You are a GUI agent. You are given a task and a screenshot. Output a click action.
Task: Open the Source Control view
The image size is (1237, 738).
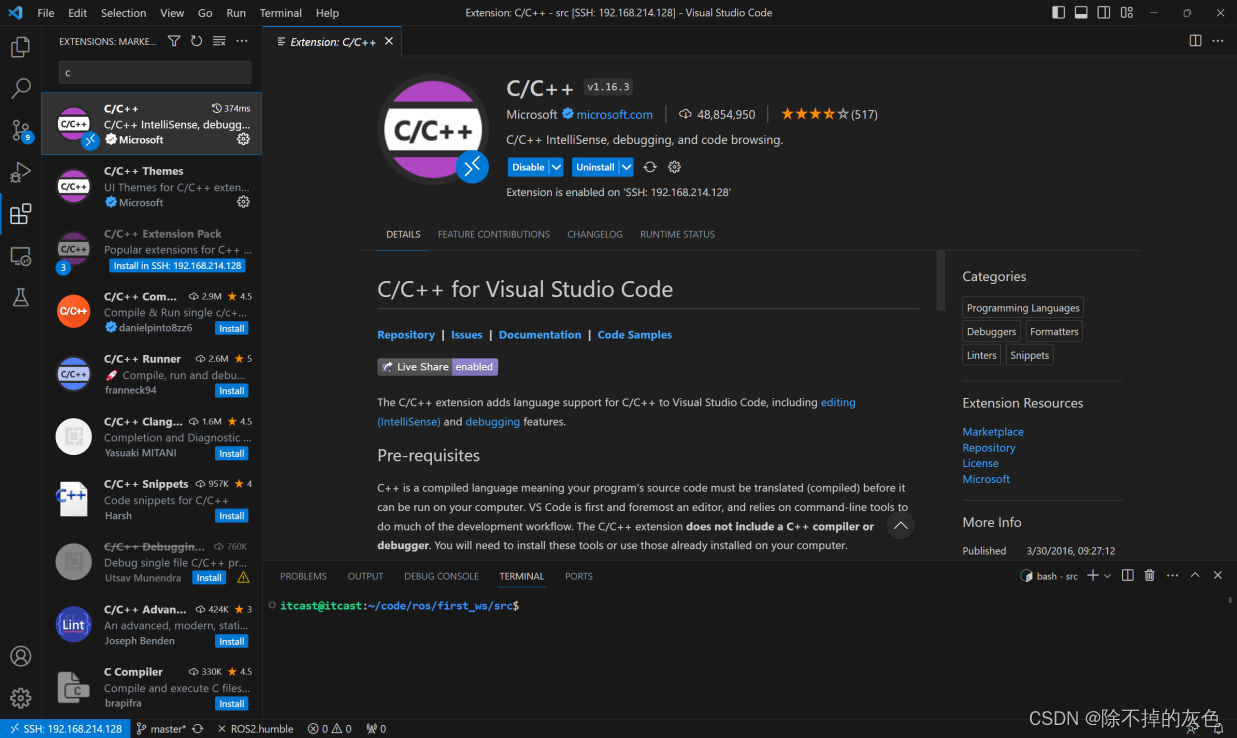pos(21,130)
